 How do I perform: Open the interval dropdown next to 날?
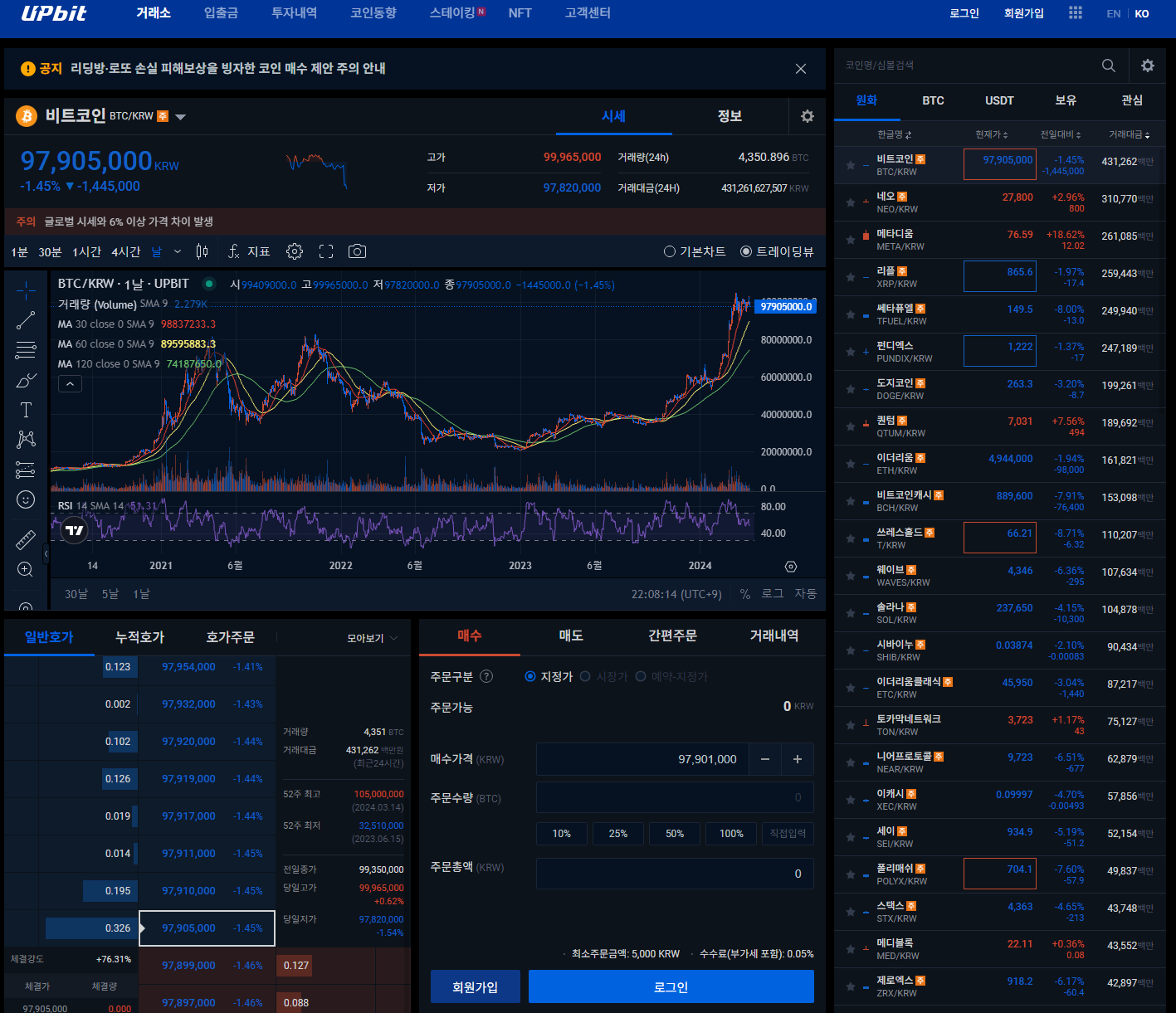[177, 251]
